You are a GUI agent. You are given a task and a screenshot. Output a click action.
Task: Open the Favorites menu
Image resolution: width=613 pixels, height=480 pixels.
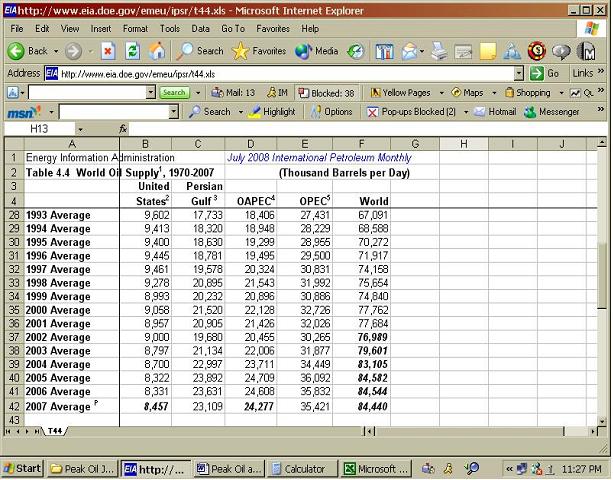click(x=272, y=29)
